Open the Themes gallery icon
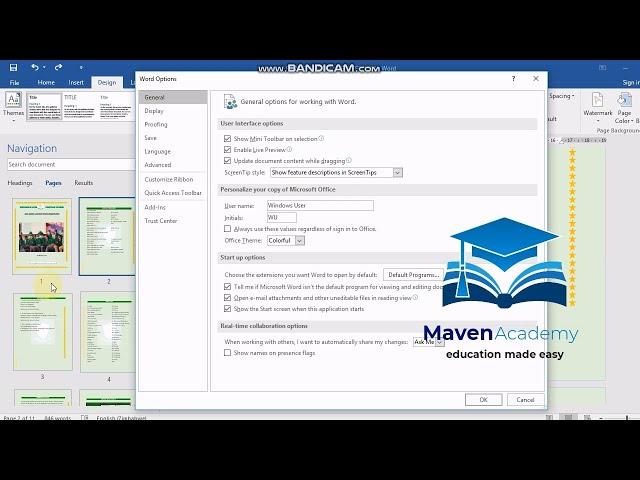This screenshot has width=640, height=480. point(14,103)
